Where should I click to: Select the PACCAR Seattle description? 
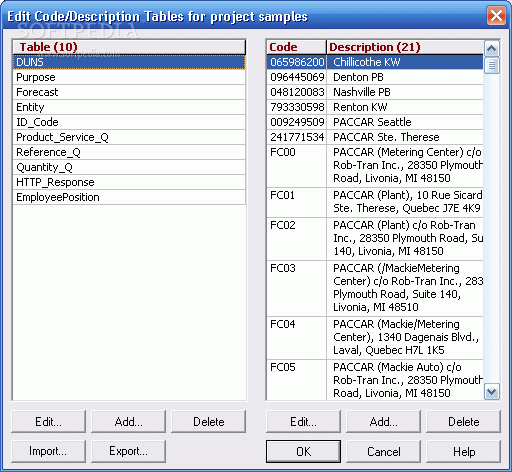click(405, 122)
